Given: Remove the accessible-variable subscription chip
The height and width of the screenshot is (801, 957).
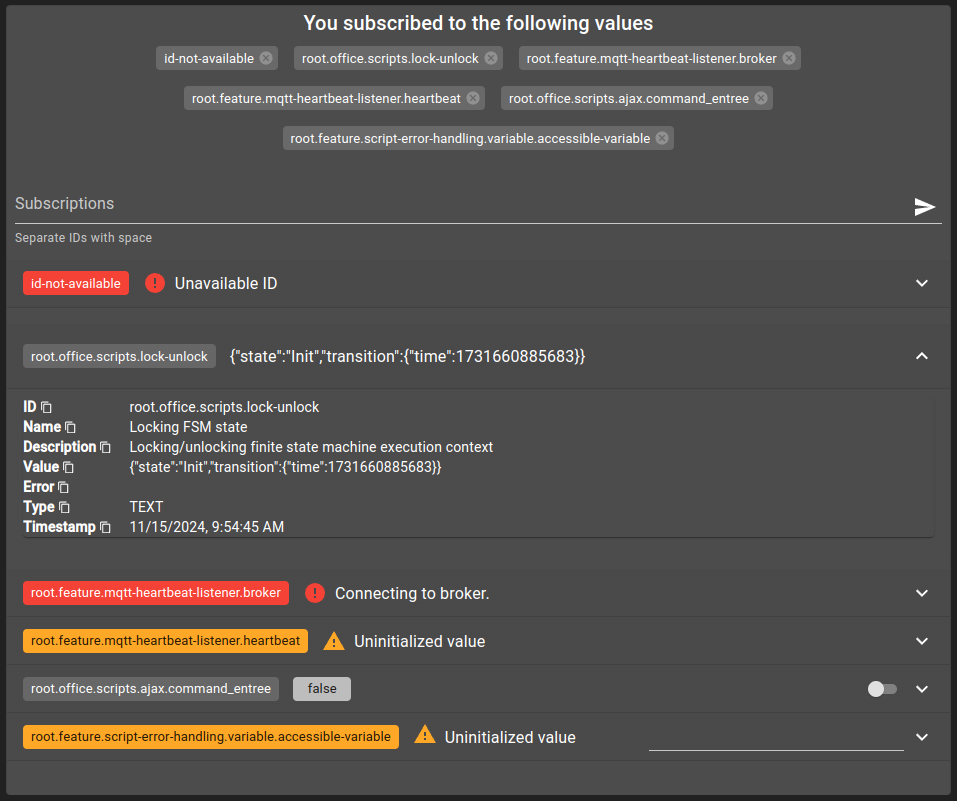Looking at the screenshot, I should click(662, 138).
